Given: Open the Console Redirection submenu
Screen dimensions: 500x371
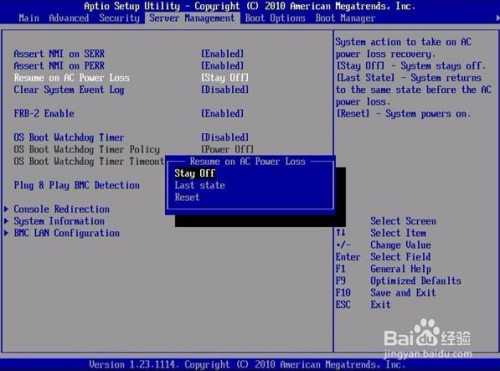Looking at the screenshot, I should (x=62, y=209).
